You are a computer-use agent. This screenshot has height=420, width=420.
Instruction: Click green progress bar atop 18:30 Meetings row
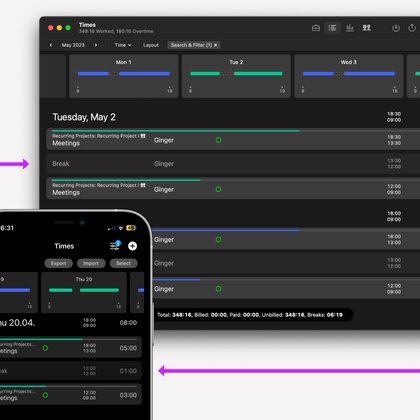(x=176, y=131)
